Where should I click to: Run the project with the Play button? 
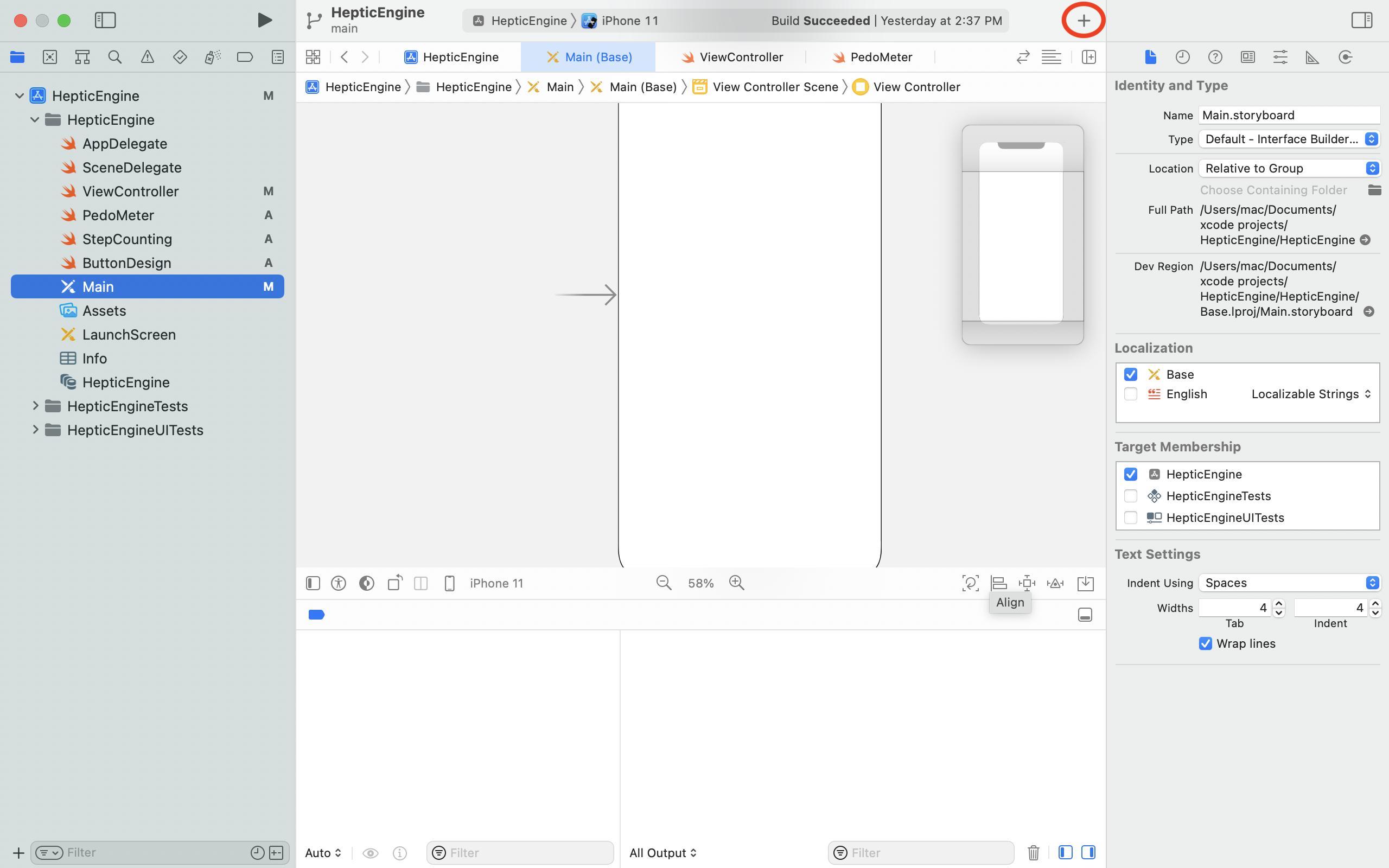(x=264, y=20)
